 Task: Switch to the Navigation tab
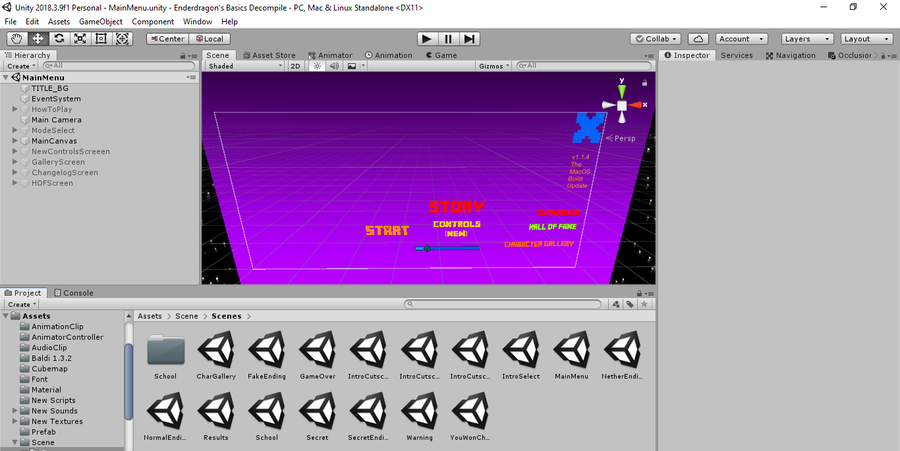click(x=790, y=55)
